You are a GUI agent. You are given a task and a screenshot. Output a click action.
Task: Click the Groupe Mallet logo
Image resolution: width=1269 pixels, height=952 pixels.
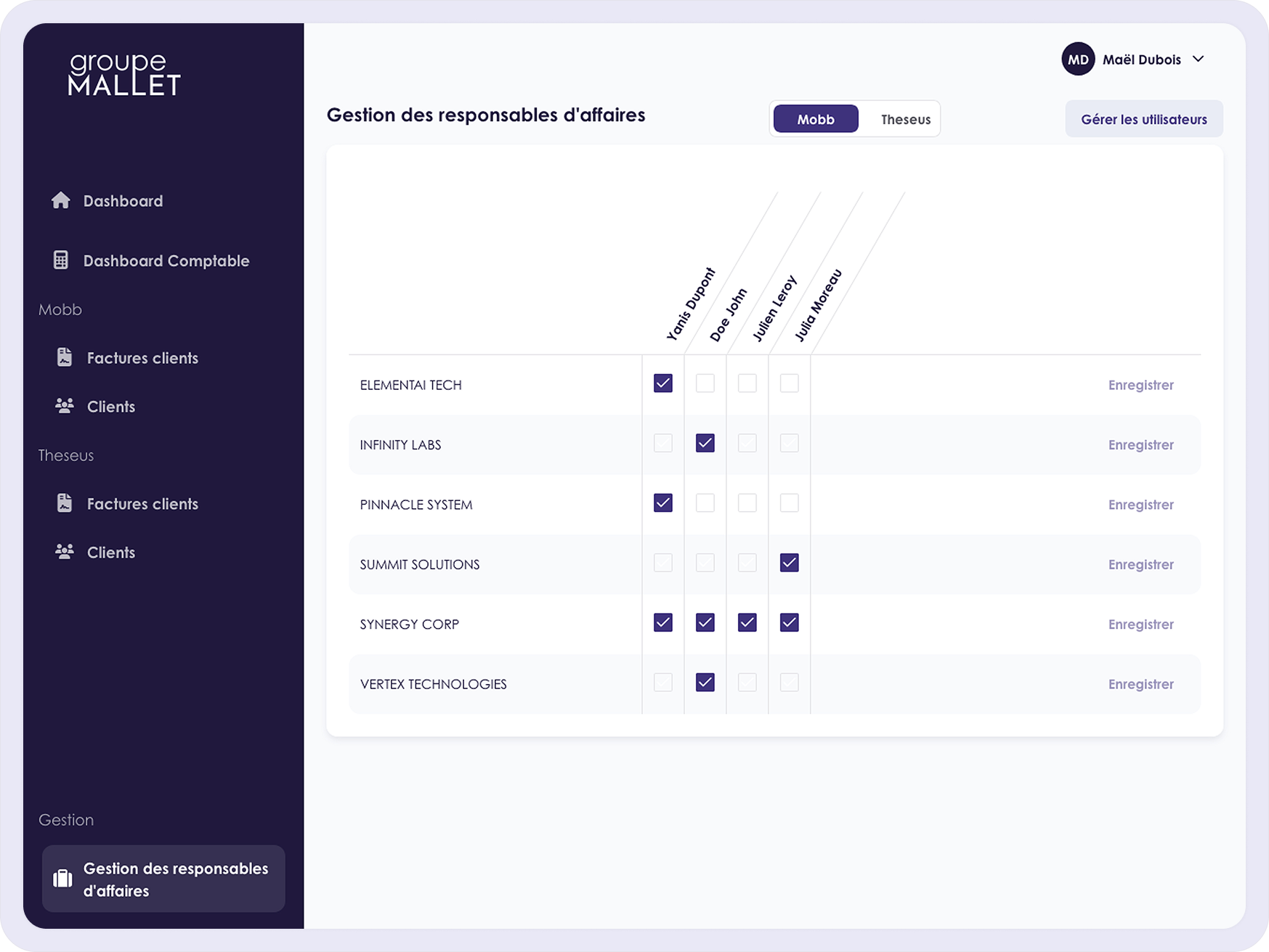point(124,75)
